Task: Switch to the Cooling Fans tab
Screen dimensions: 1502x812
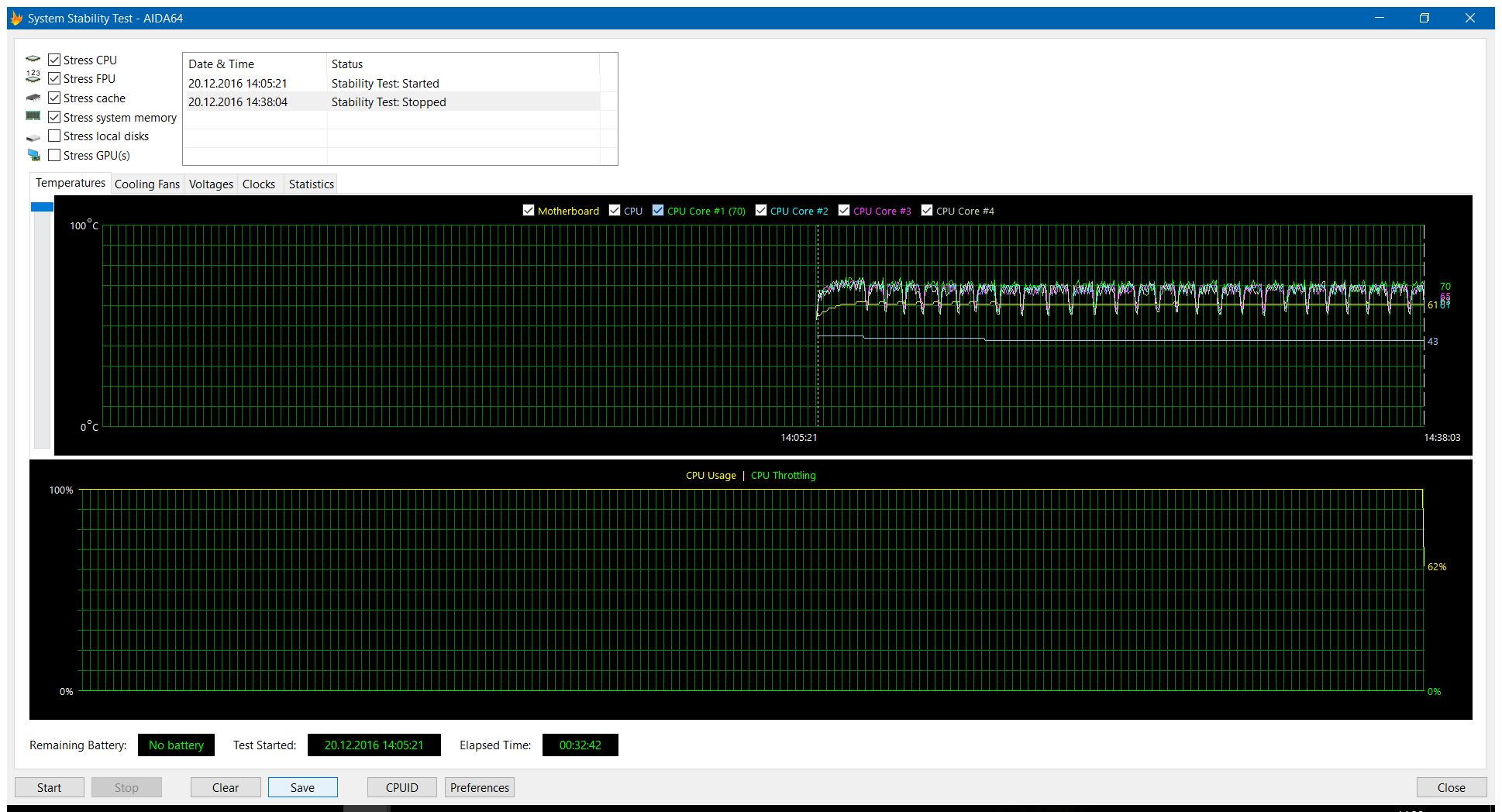Action: click(x=147, y=184)
